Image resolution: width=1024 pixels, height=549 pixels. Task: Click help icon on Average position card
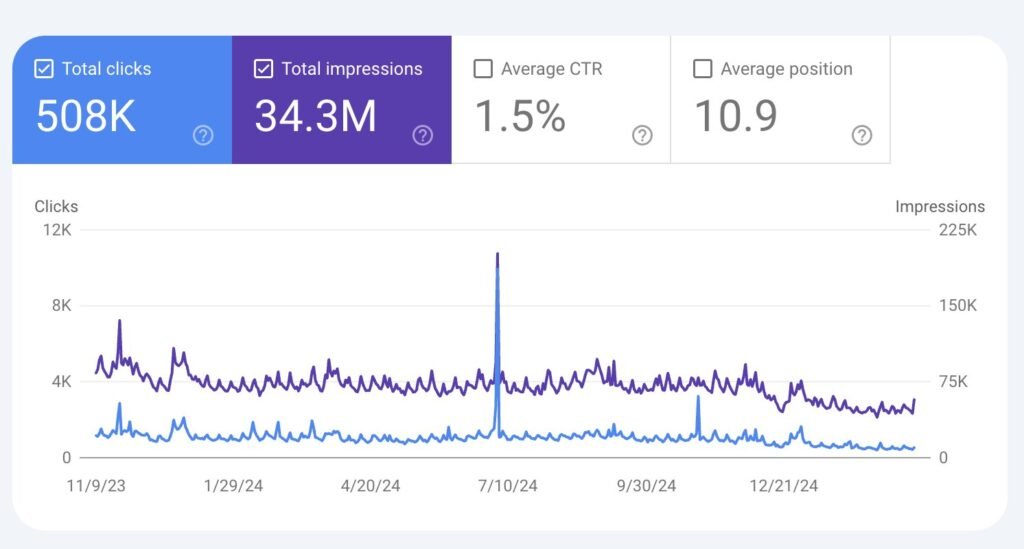[x=861, y=135]
